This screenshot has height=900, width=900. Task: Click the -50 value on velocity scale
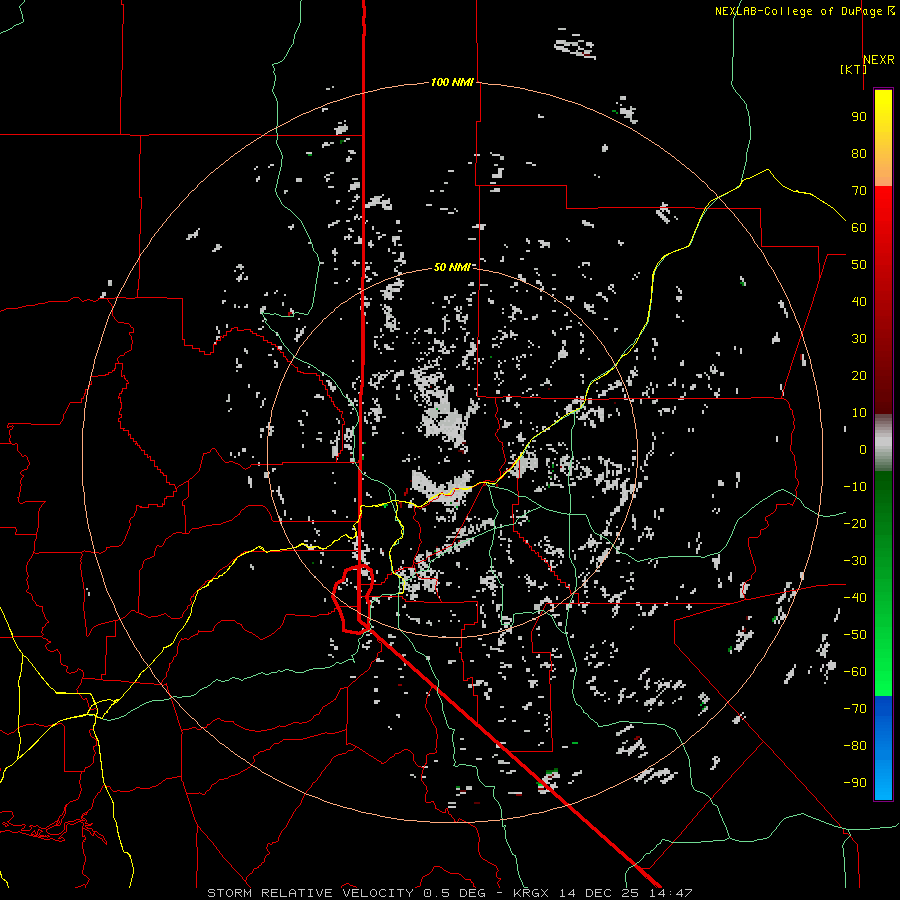coord(855,635)
